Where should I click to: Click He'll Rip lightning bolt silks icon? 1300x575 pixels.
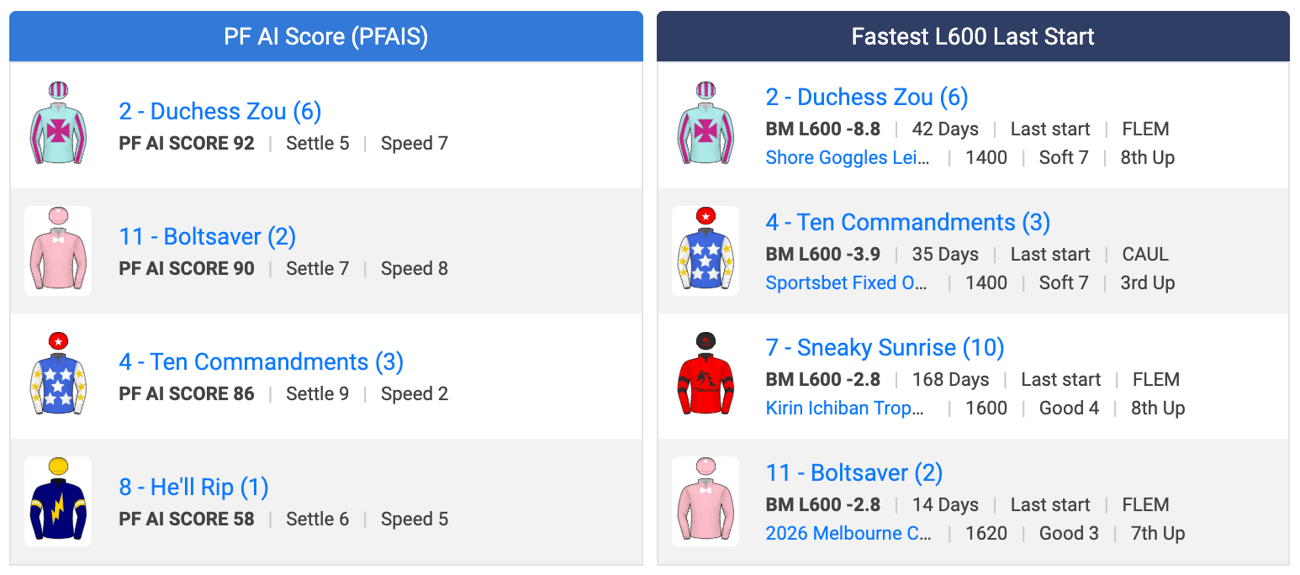(x=58, y=501)
